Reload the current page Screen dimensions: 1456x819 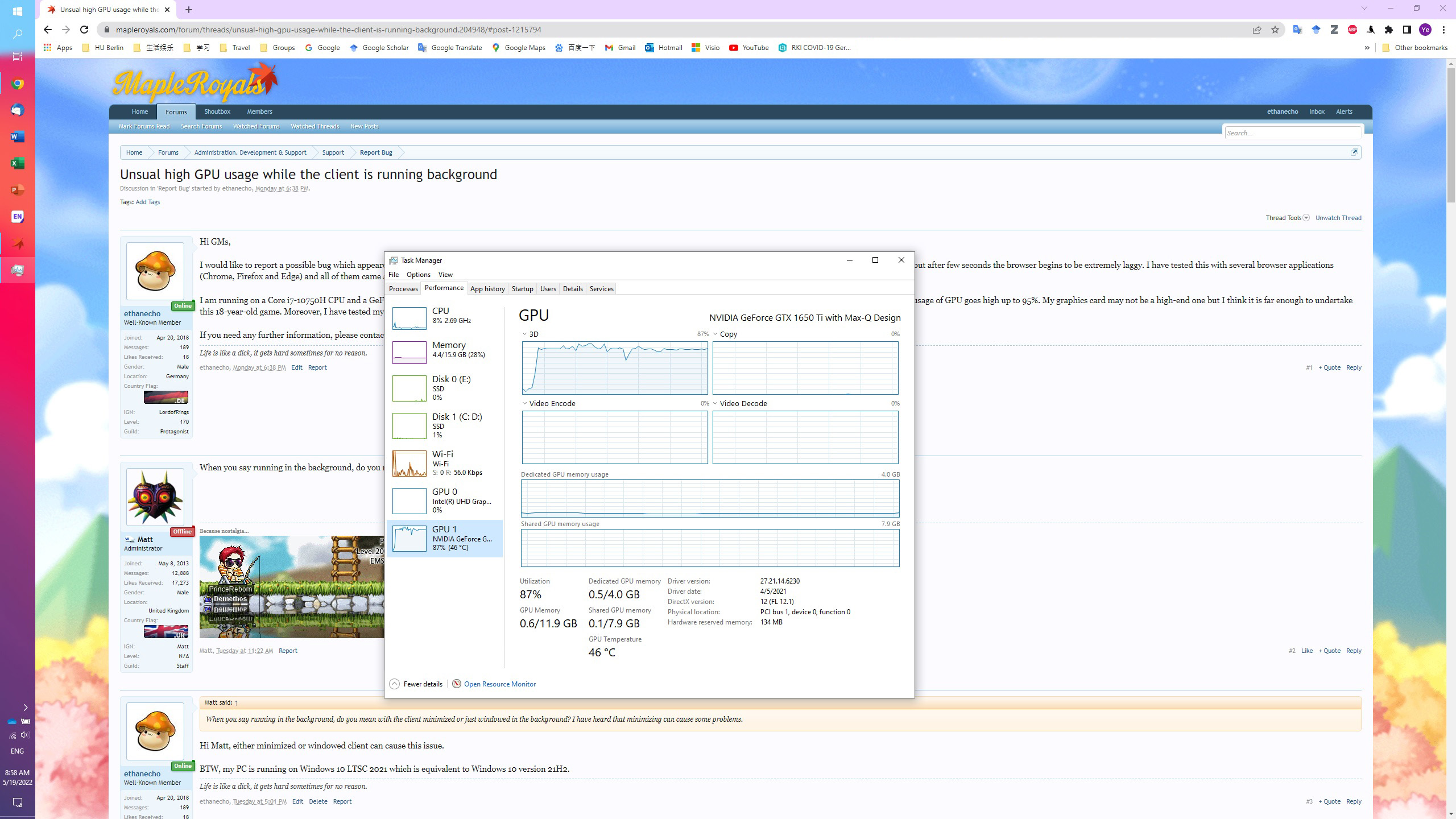[x=84, y=30]
